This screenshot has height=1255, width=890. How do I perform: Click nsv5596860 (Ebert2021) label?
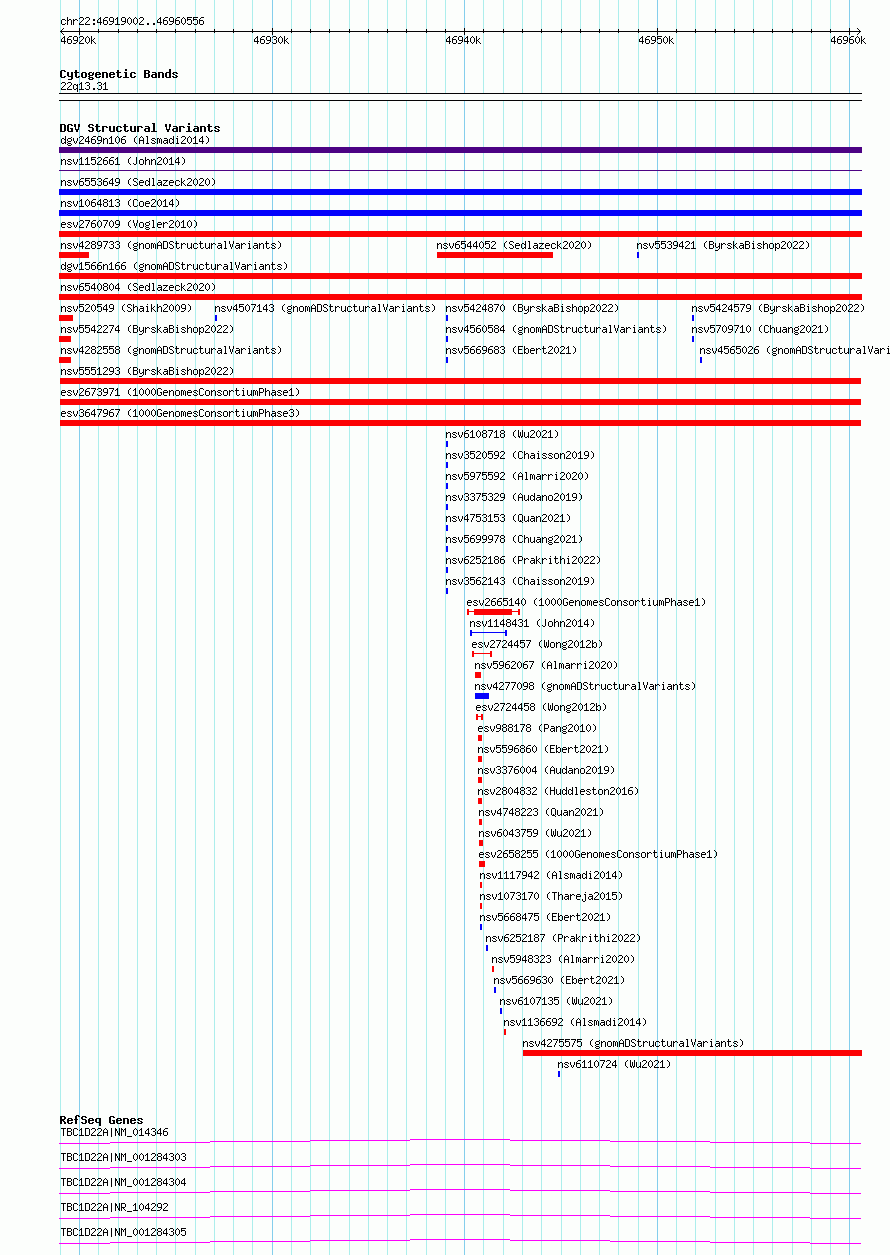click(x=543, y=750)
